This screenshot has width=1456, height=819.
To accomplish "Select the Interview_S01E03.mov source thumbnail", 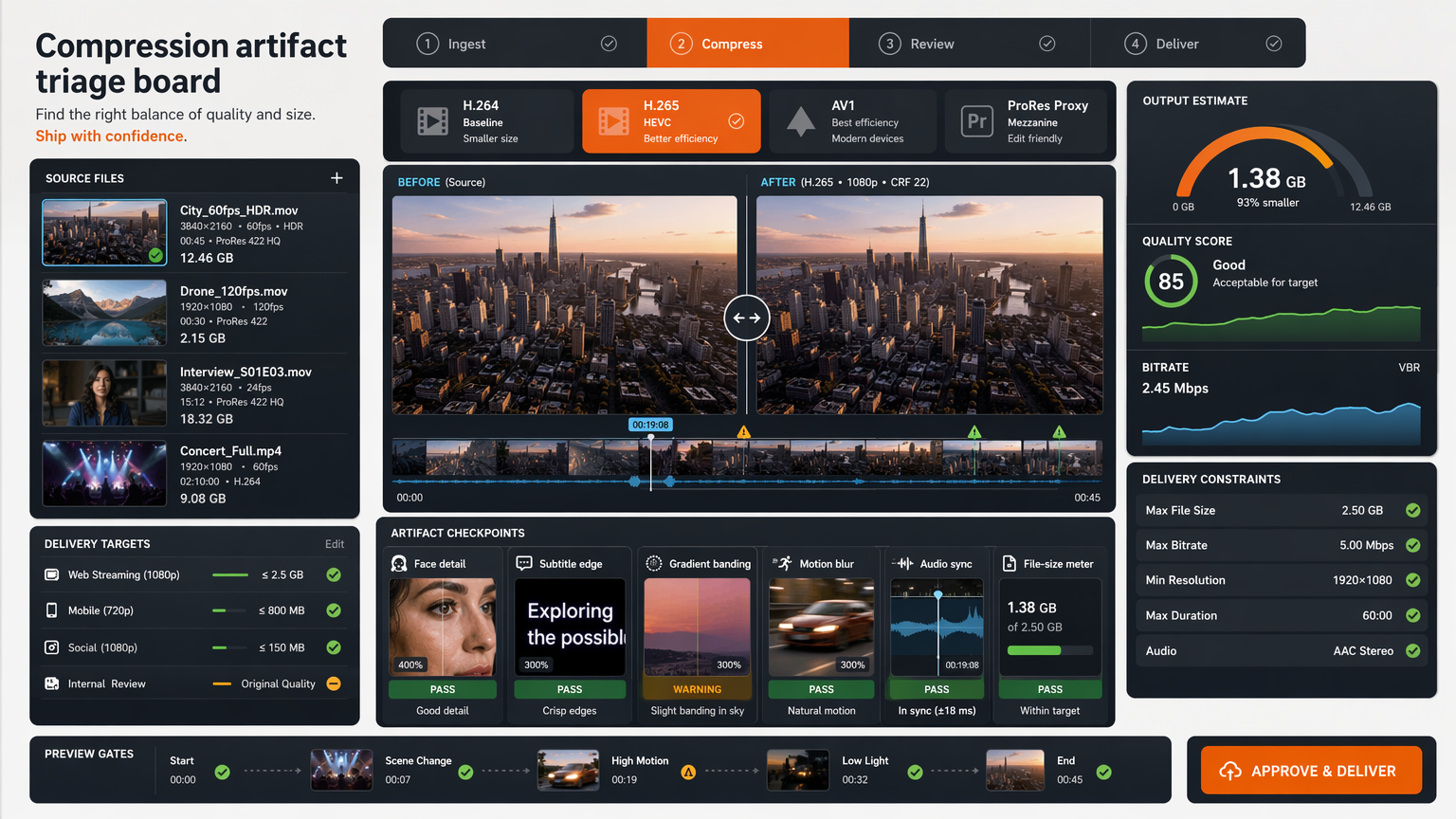I will point(104,392).
